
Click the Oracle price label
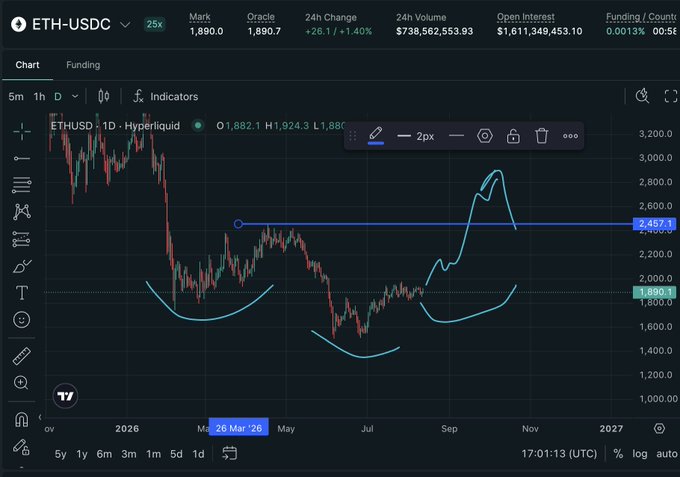coord(261,17)
